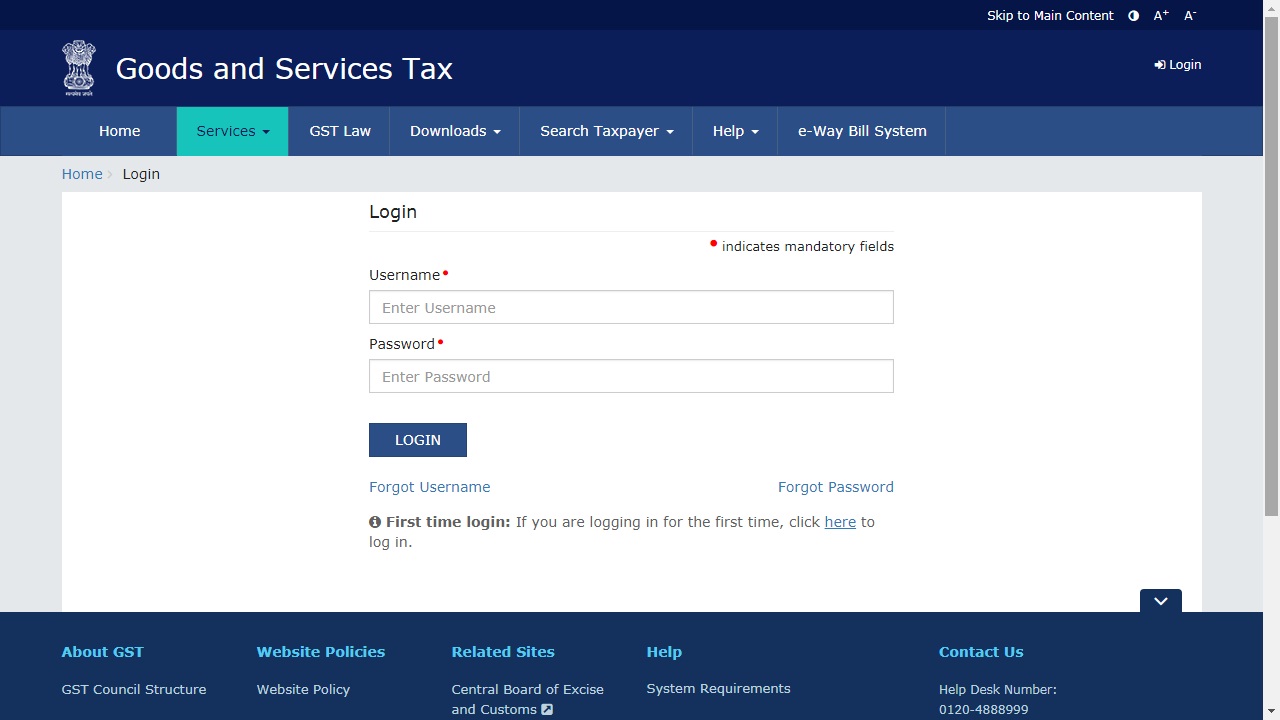Expand the Help navigation menu
Screen dimensions: 1280x720
click(x=735, y=131)
